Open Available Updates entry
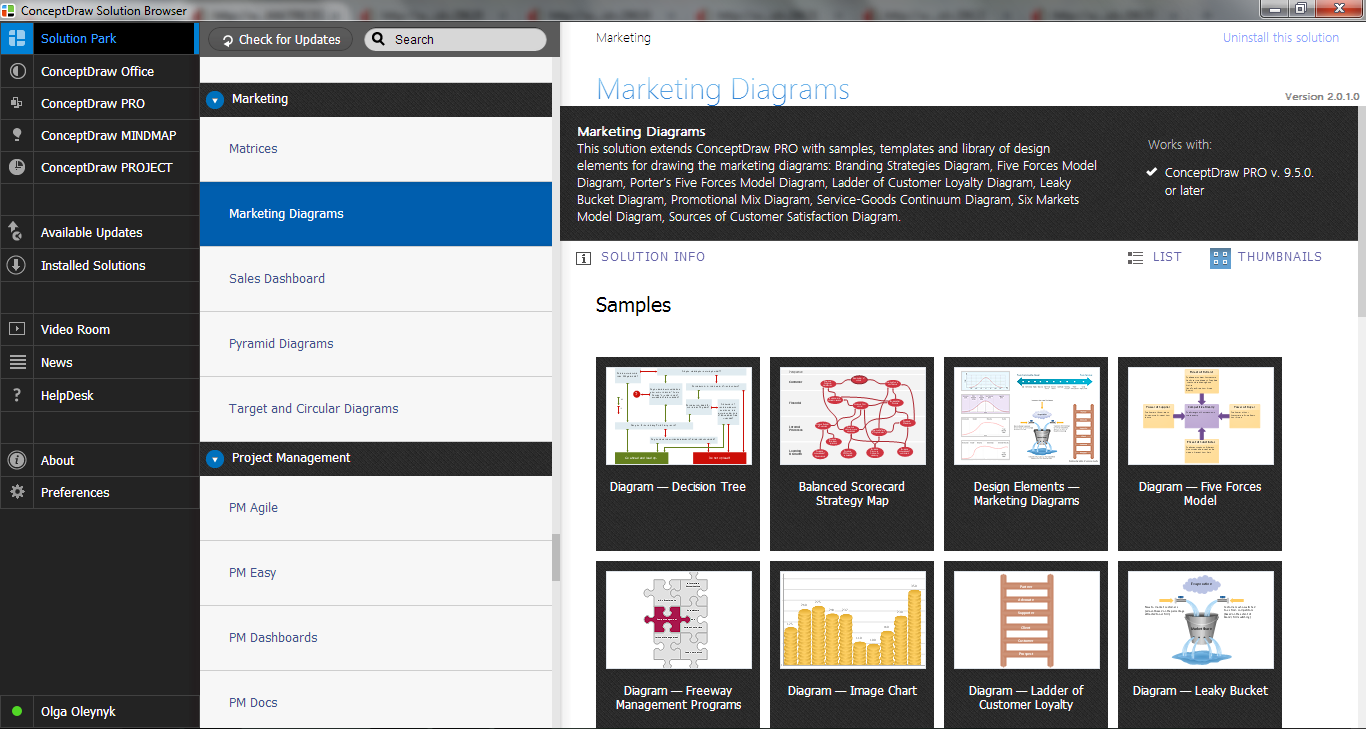 pos(99,232)
